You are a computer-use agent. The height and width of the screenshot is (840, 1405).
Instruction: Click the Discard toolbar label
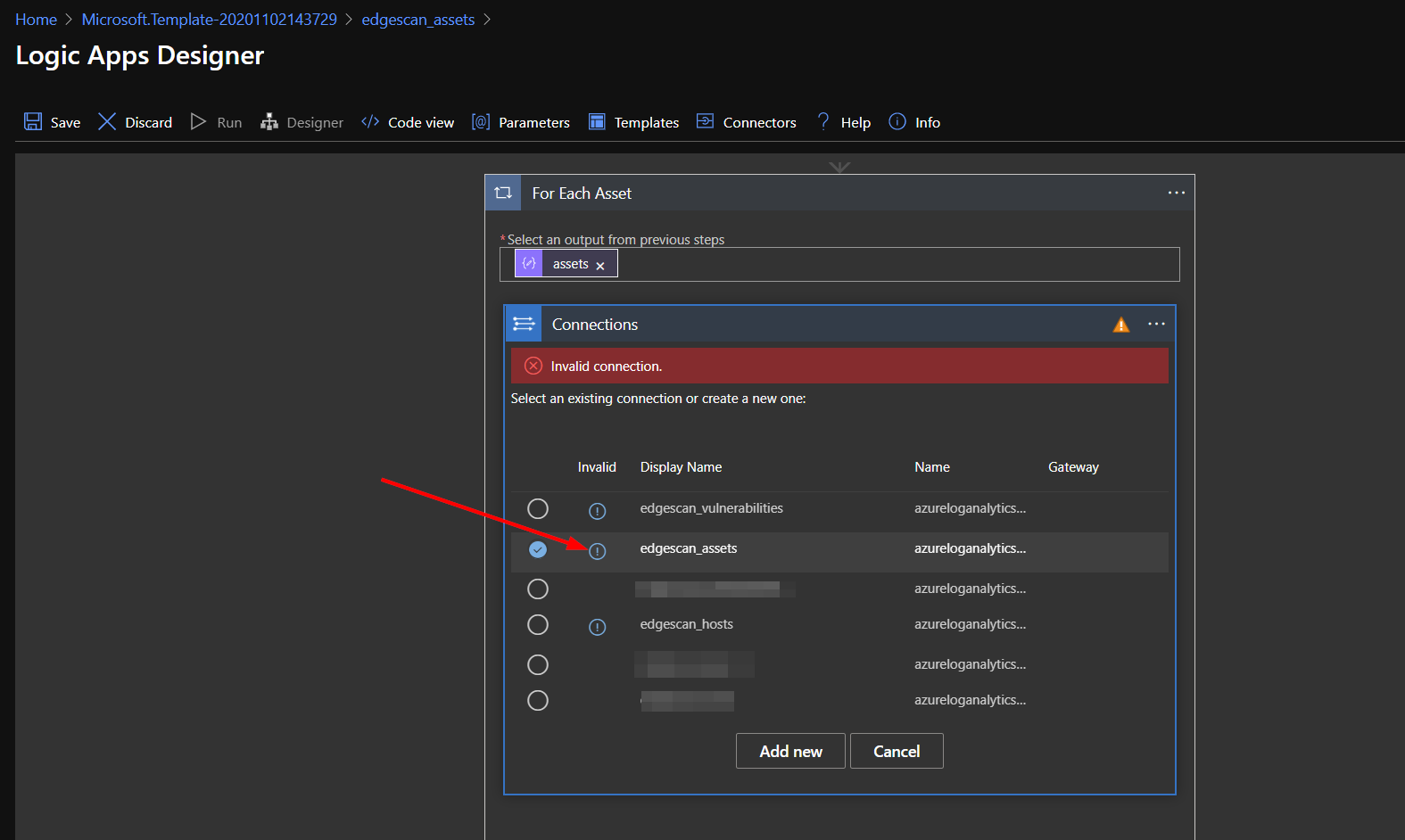148,122
